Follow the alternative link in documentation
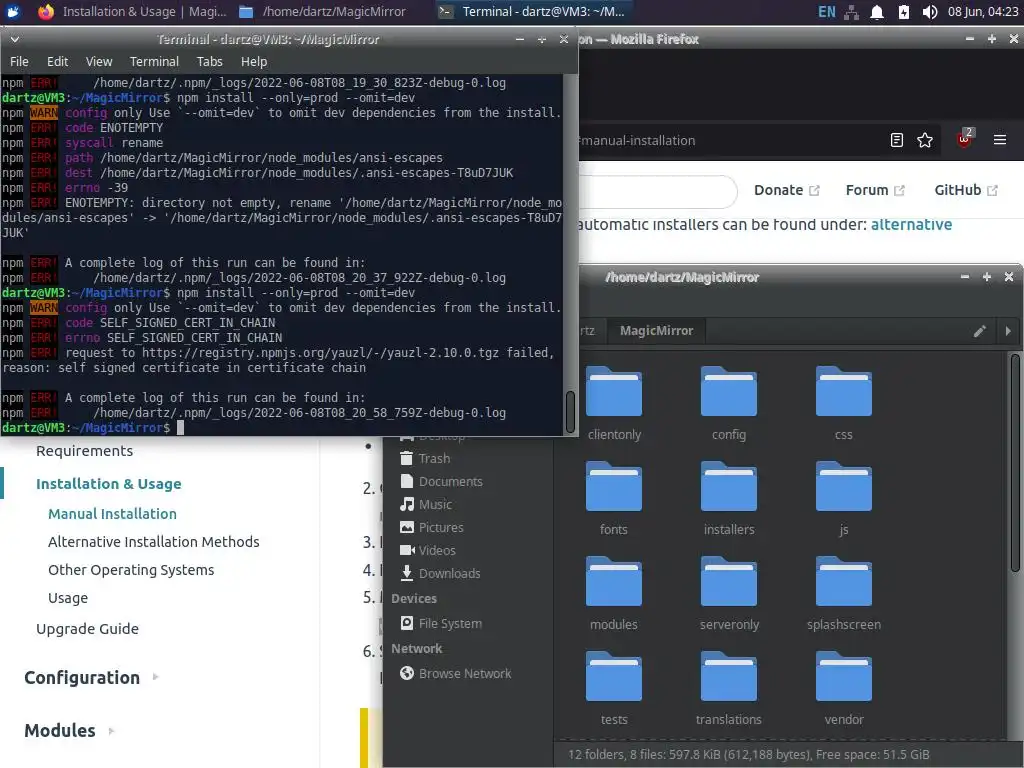The width and height of the screenshot is (1024, 768). pos(911,225)
